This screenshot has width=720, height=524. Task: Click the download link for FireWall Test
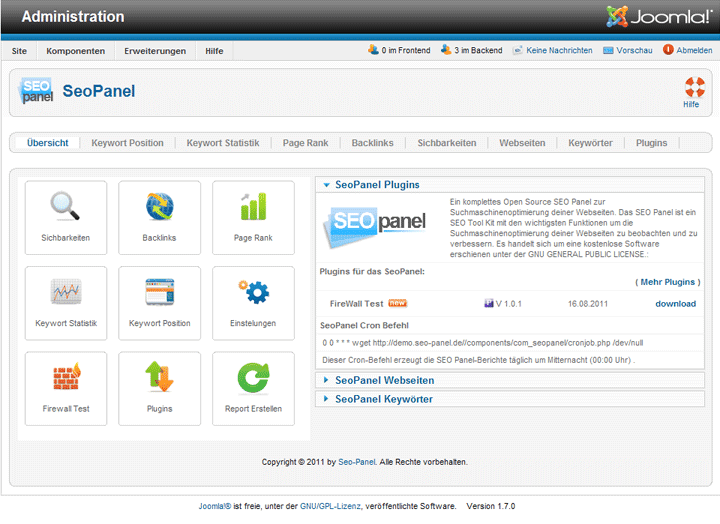pos(675,304)
